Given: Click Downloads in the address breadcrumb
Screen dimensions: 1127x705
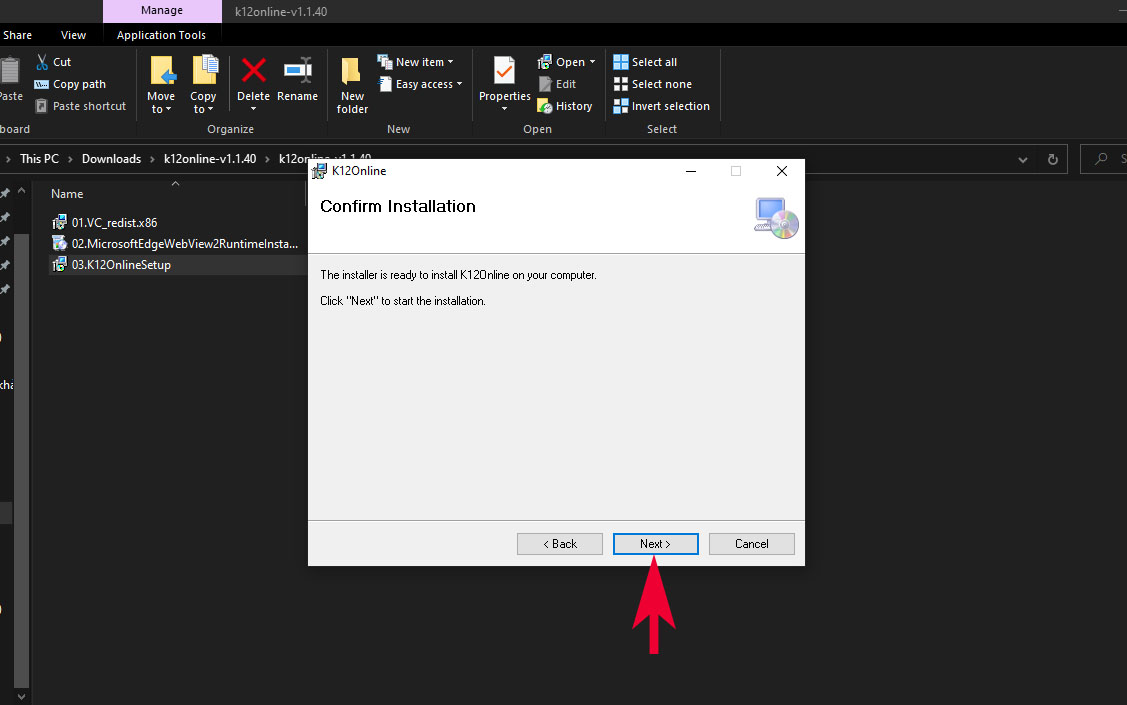Looking at the screenshot, I should 111,159.
